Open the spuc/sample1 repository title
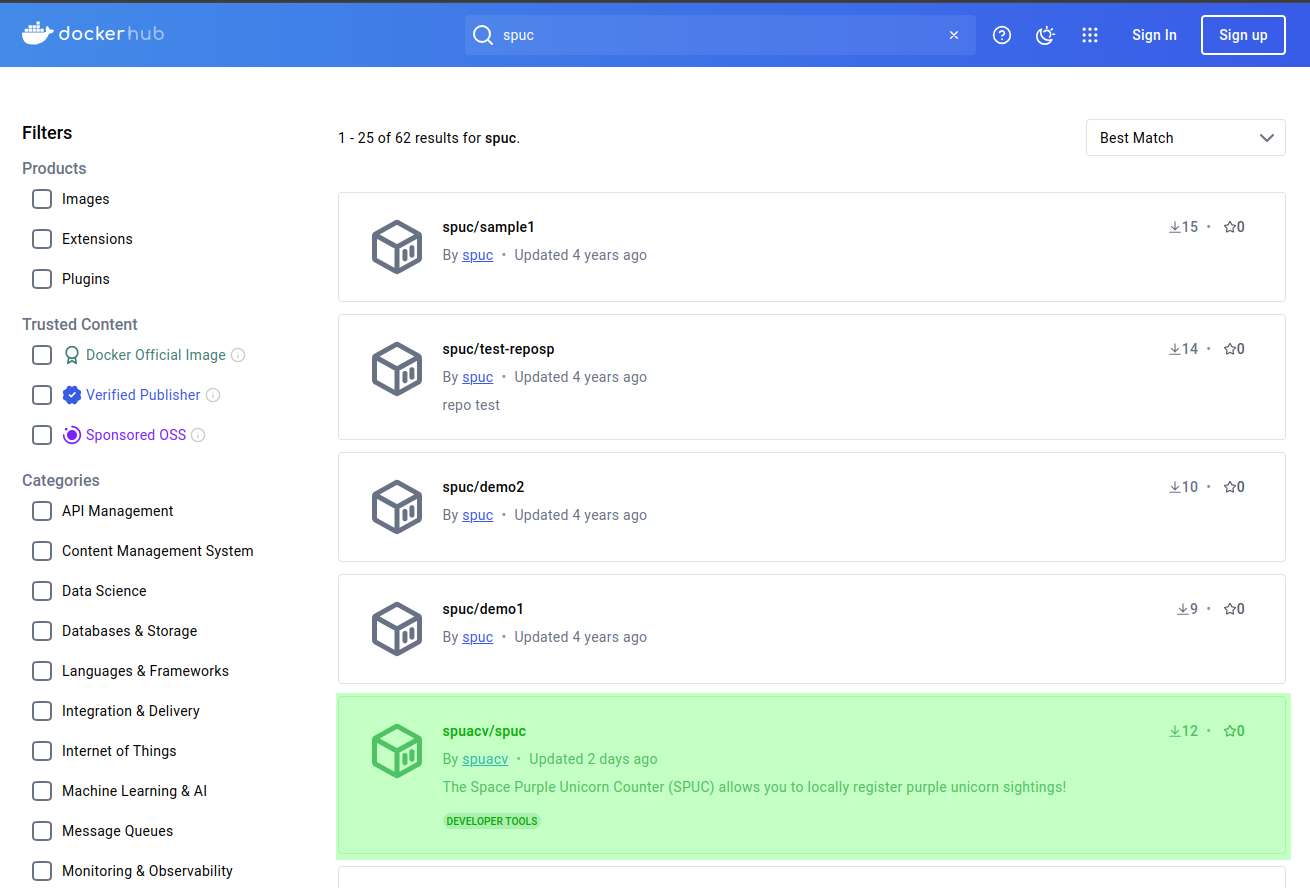This screenshot has height=888, width=1310. click(x=489, y=227)
